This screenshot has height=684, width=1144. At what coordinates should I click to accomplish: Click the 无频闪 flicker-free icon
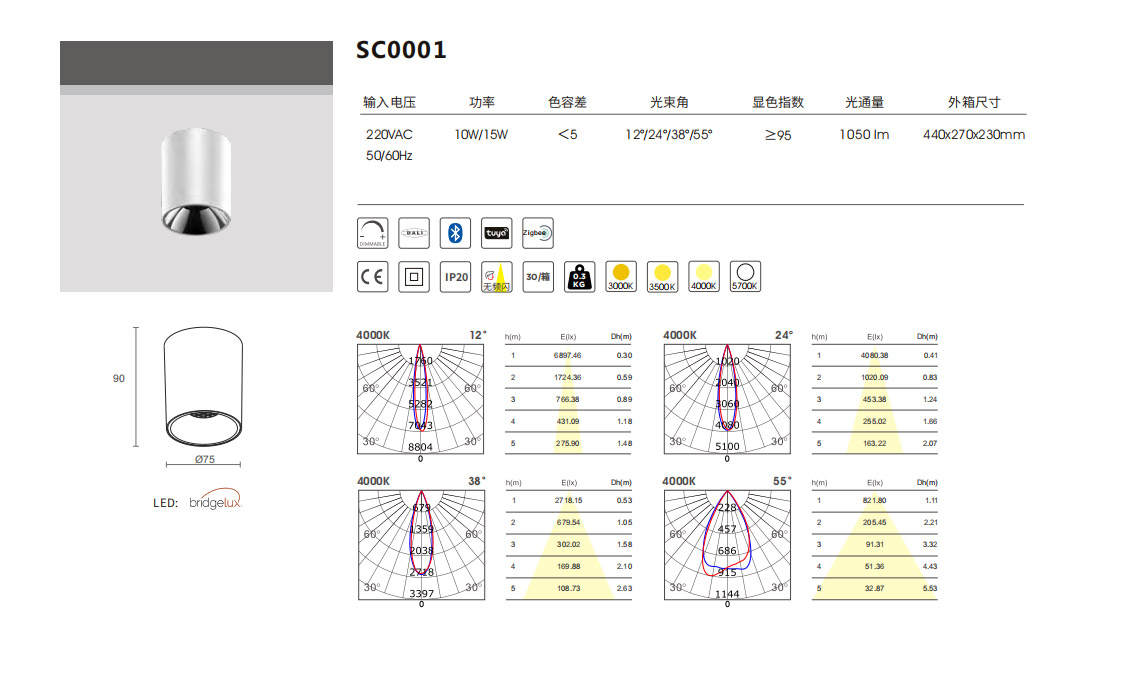(497, 277)
